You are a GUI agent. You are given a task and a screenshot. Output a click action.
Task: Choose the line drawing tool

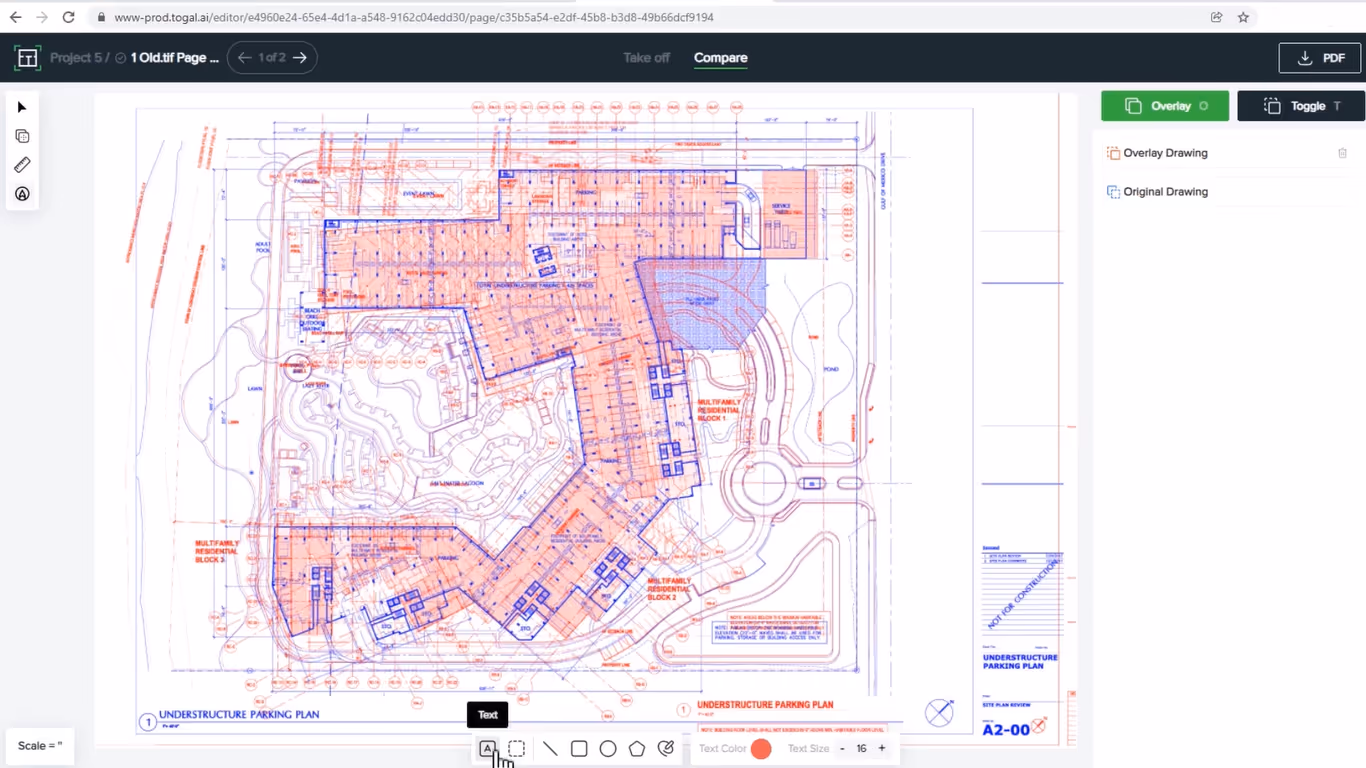pyautogui.click(x=550, y=748)
